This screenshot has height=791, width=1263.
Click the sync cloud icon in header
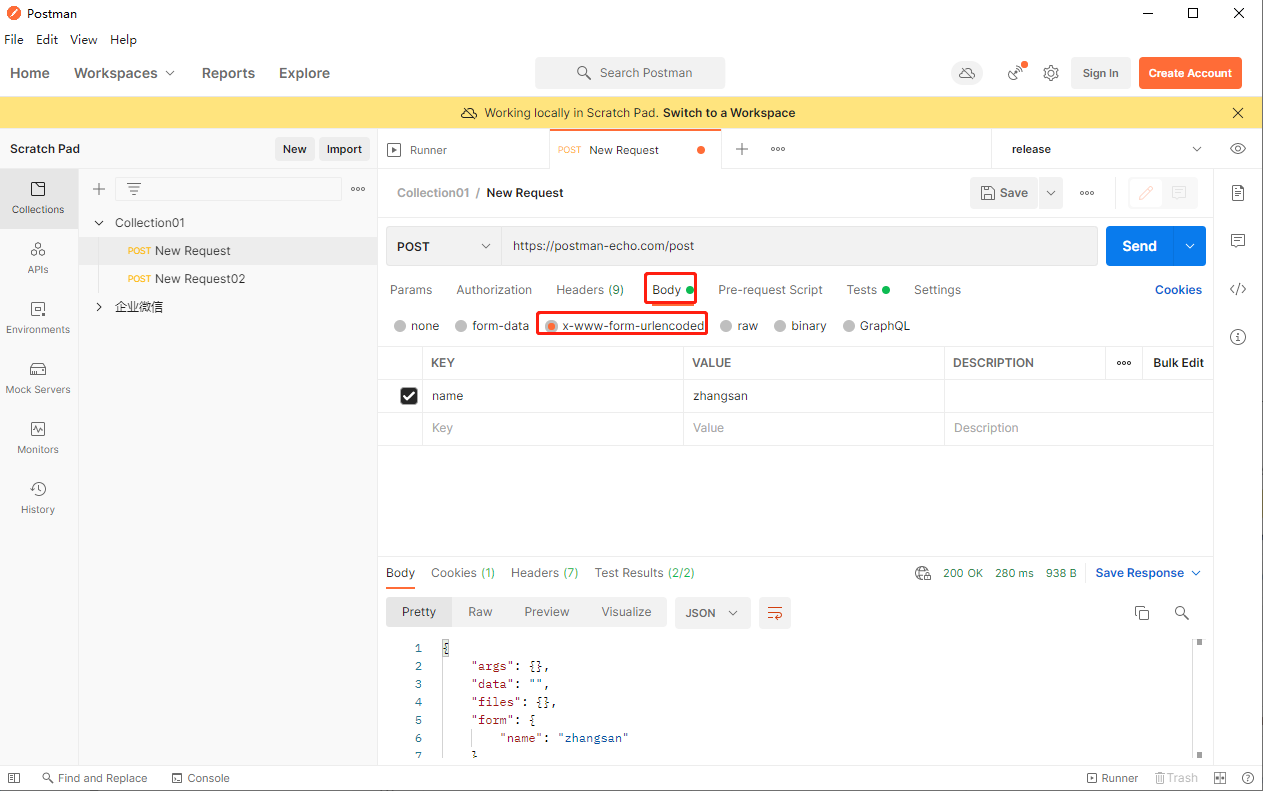click(966, 73)
